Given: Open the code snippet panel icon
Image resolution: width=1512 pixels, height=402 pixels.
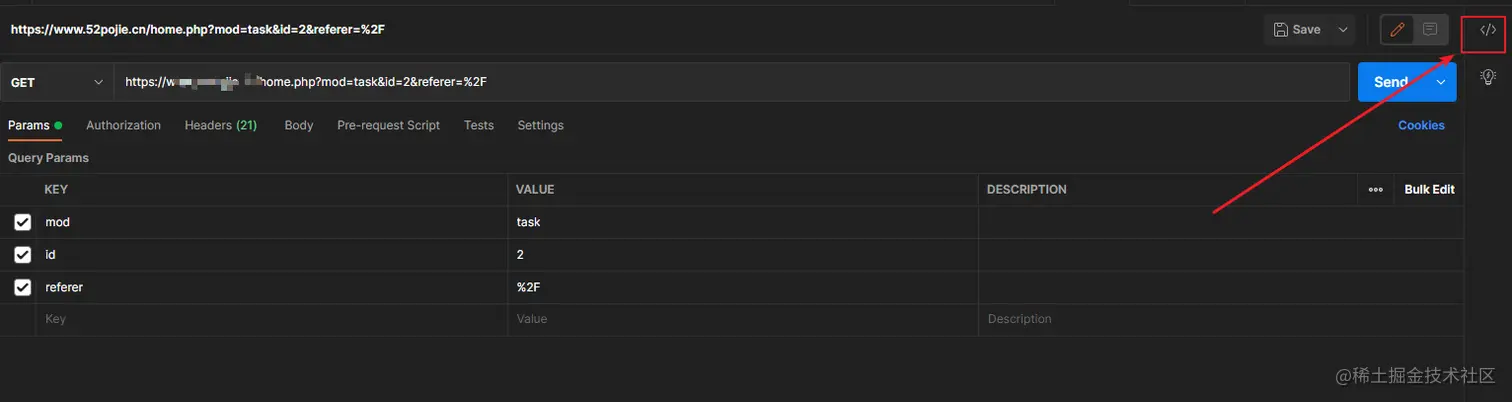Looking at the screenshot, I should point(1488,30).
